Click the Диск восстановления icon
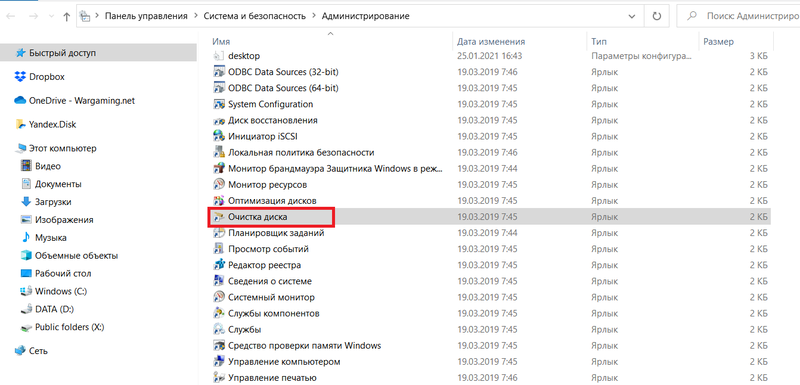Image resolution: width=800 pixels, height=385 pixels. [x=218, y=120]
